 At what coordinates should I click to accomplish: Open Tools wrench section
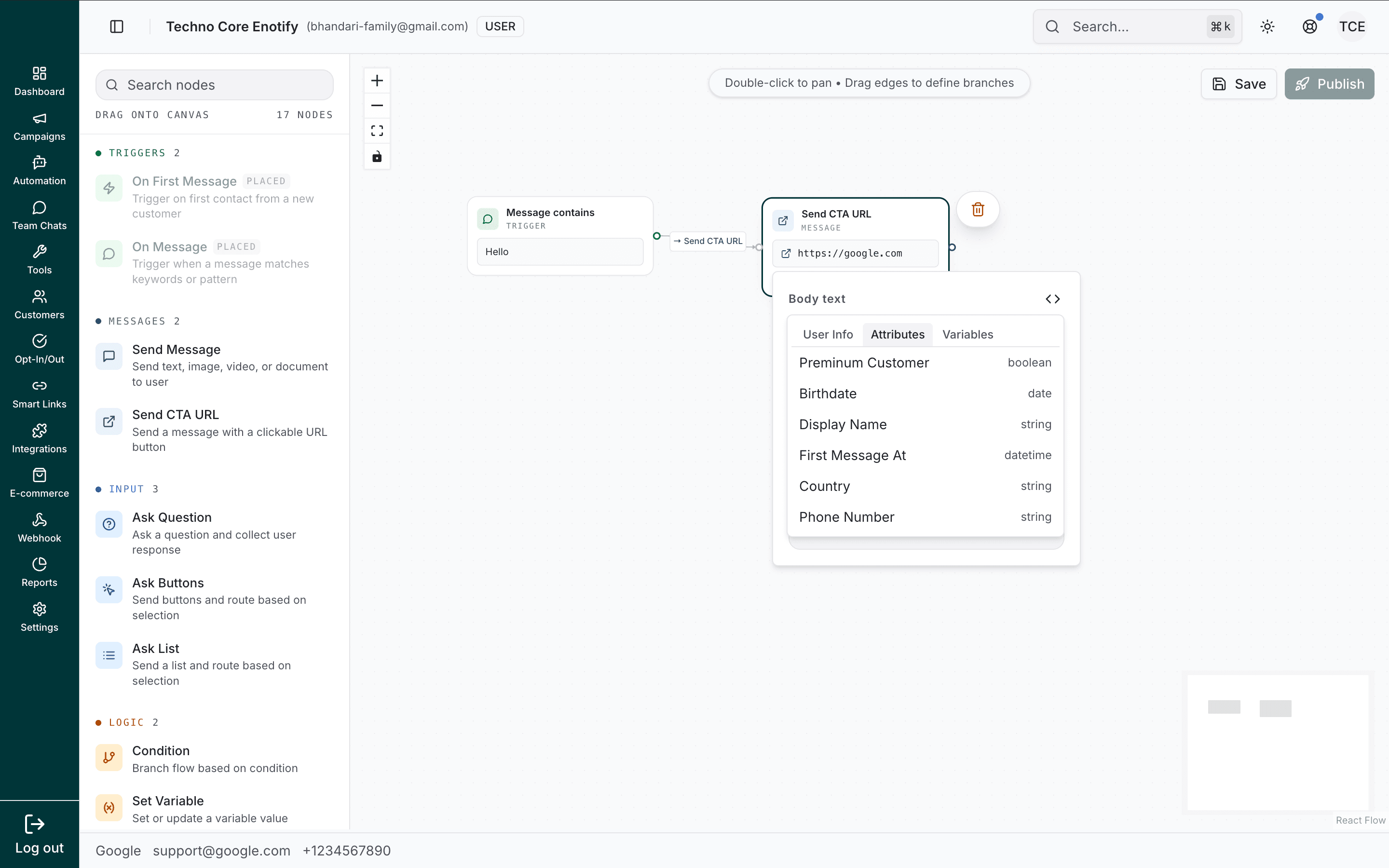39,259
